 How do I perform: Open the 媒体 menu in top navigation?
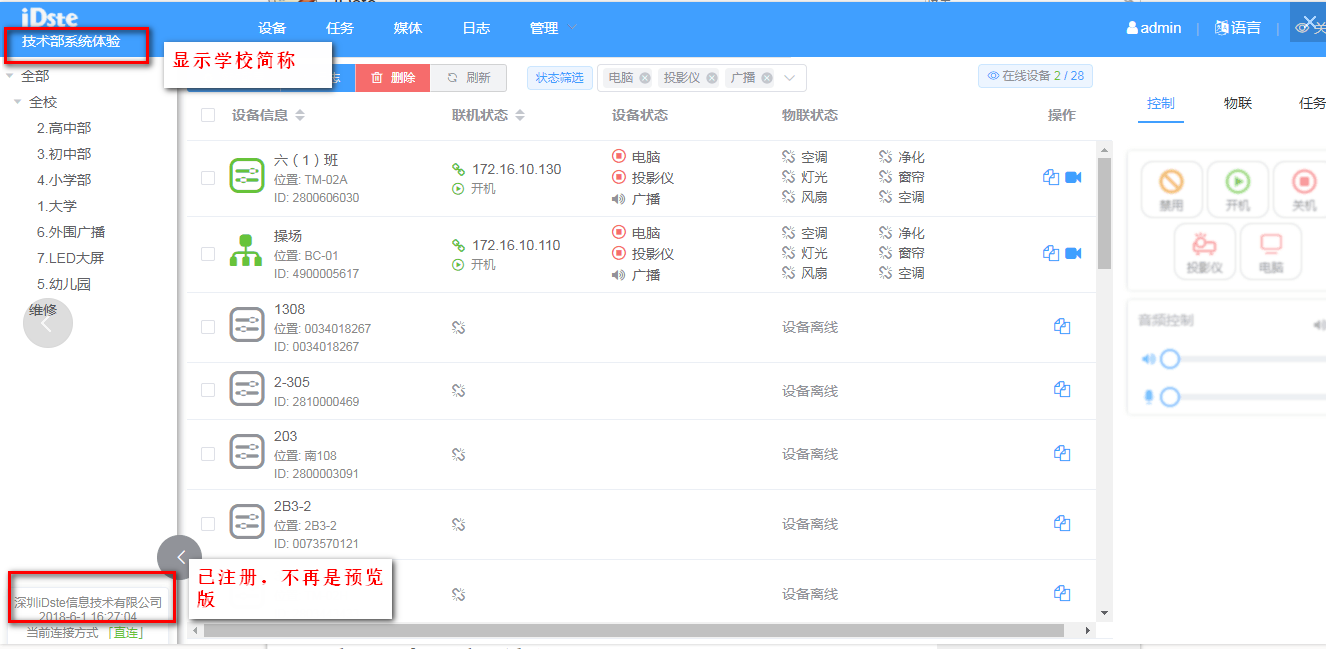coord(408,28)
